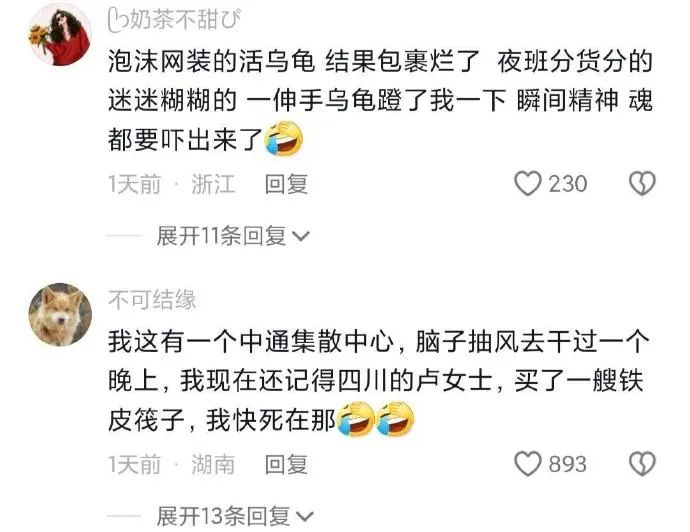This screenshot has width=690, height=532.
Task: Open username 奶茶不甜 profile
Action: click(174, 20)
